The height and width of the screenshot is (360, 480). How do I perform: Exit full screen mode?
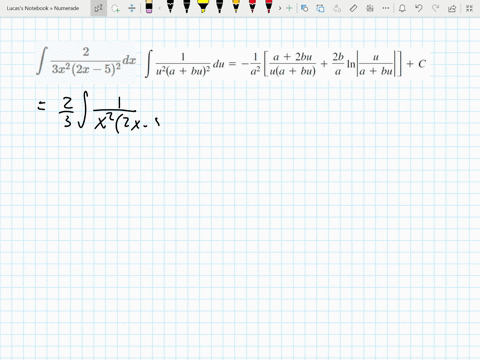469,8
